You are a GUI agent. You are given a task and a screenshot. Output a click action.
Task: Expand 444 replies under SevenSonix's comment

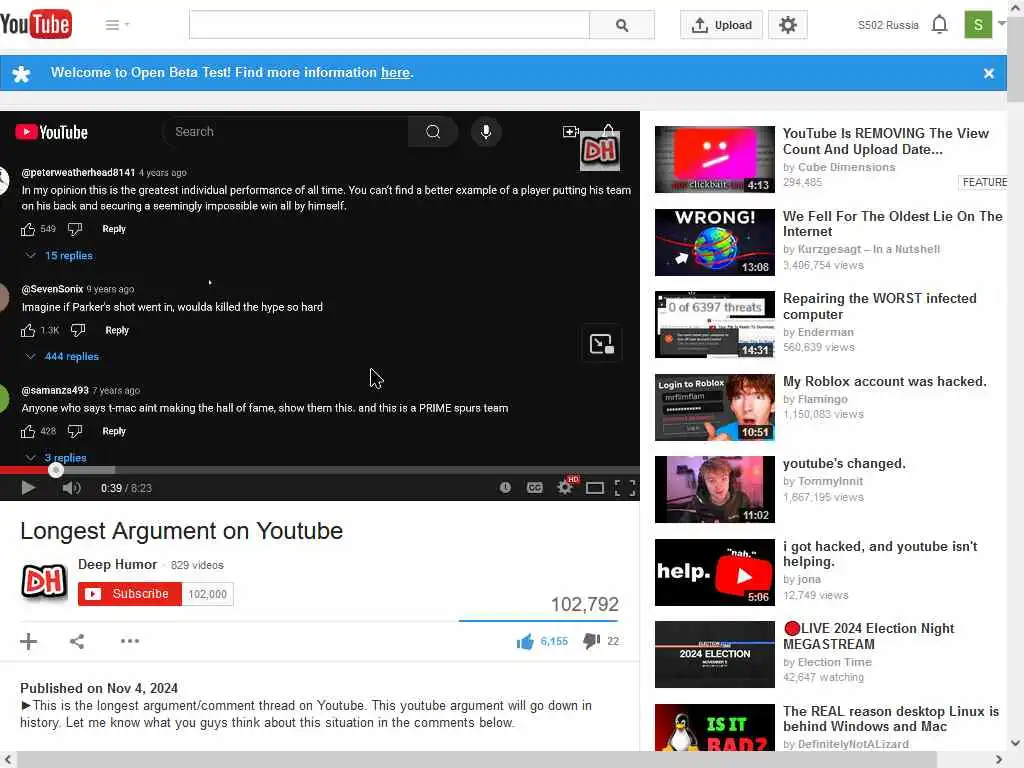(x=71, y=357)
